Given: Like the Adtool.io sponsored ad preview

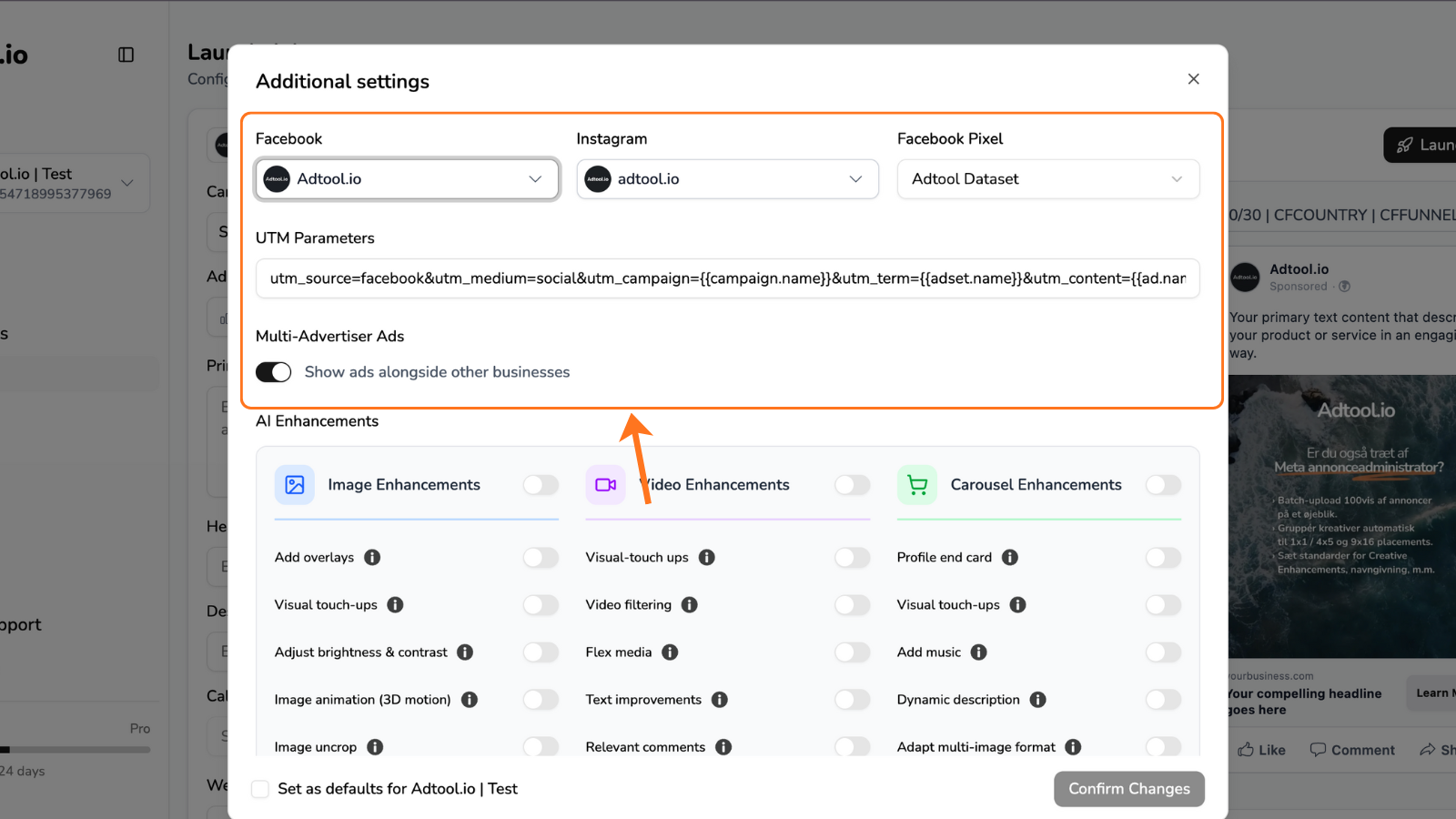Looking at the screenshot, I should click(x=1261, y=749).
